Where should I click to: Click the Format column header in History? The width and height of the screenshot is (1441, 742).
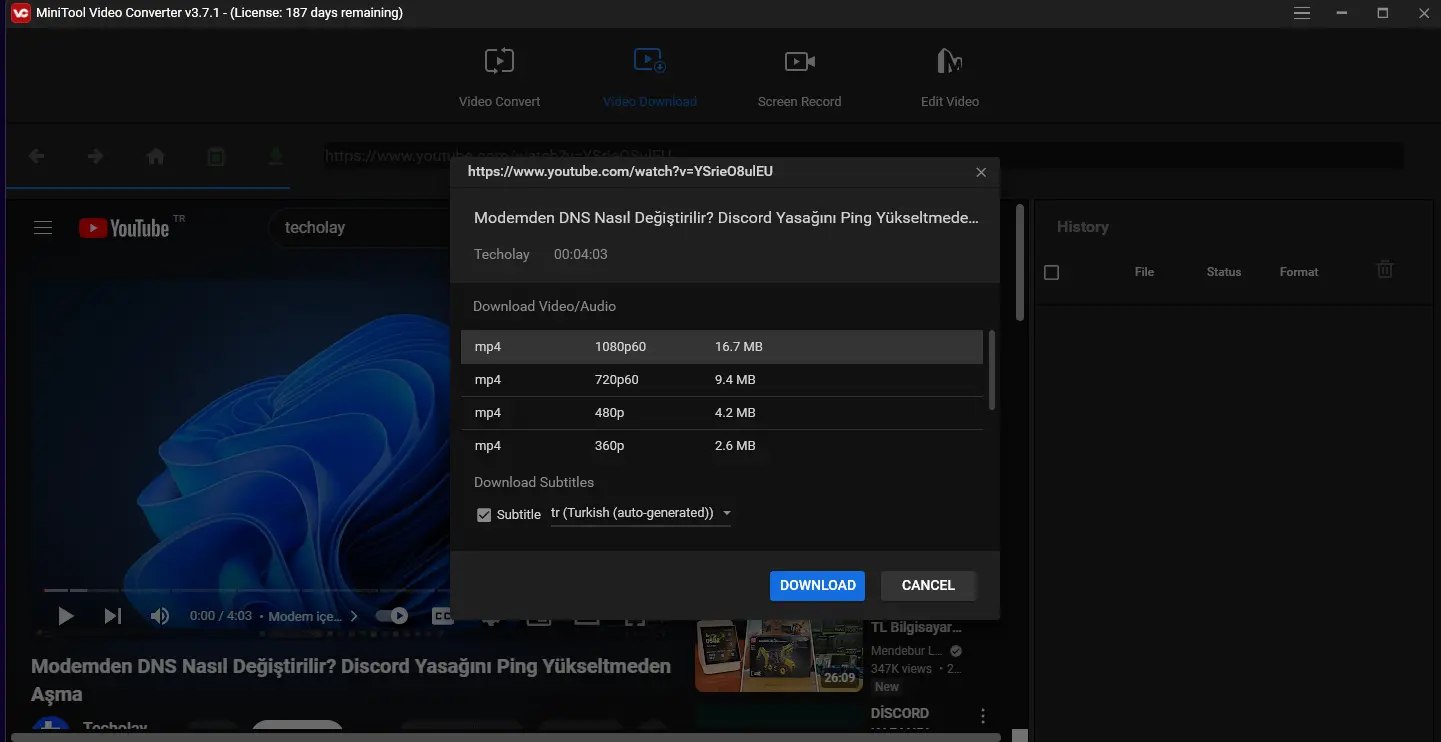(1299, 272)
